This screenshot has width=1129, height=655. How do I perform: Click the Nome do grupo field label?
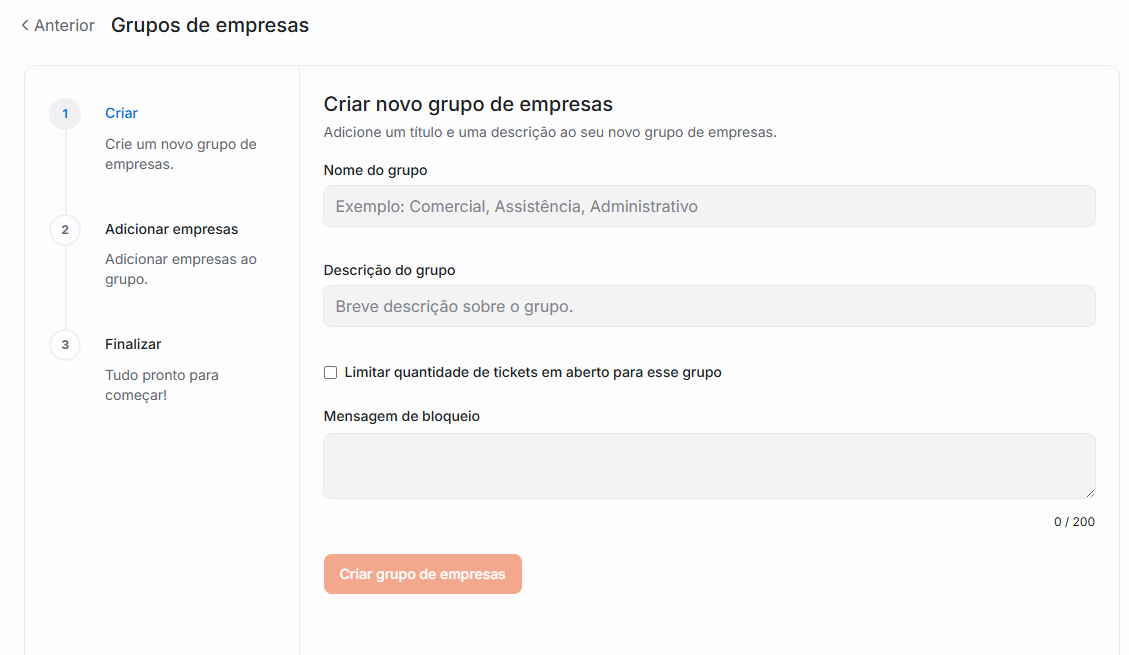click(x=375, y=171)
